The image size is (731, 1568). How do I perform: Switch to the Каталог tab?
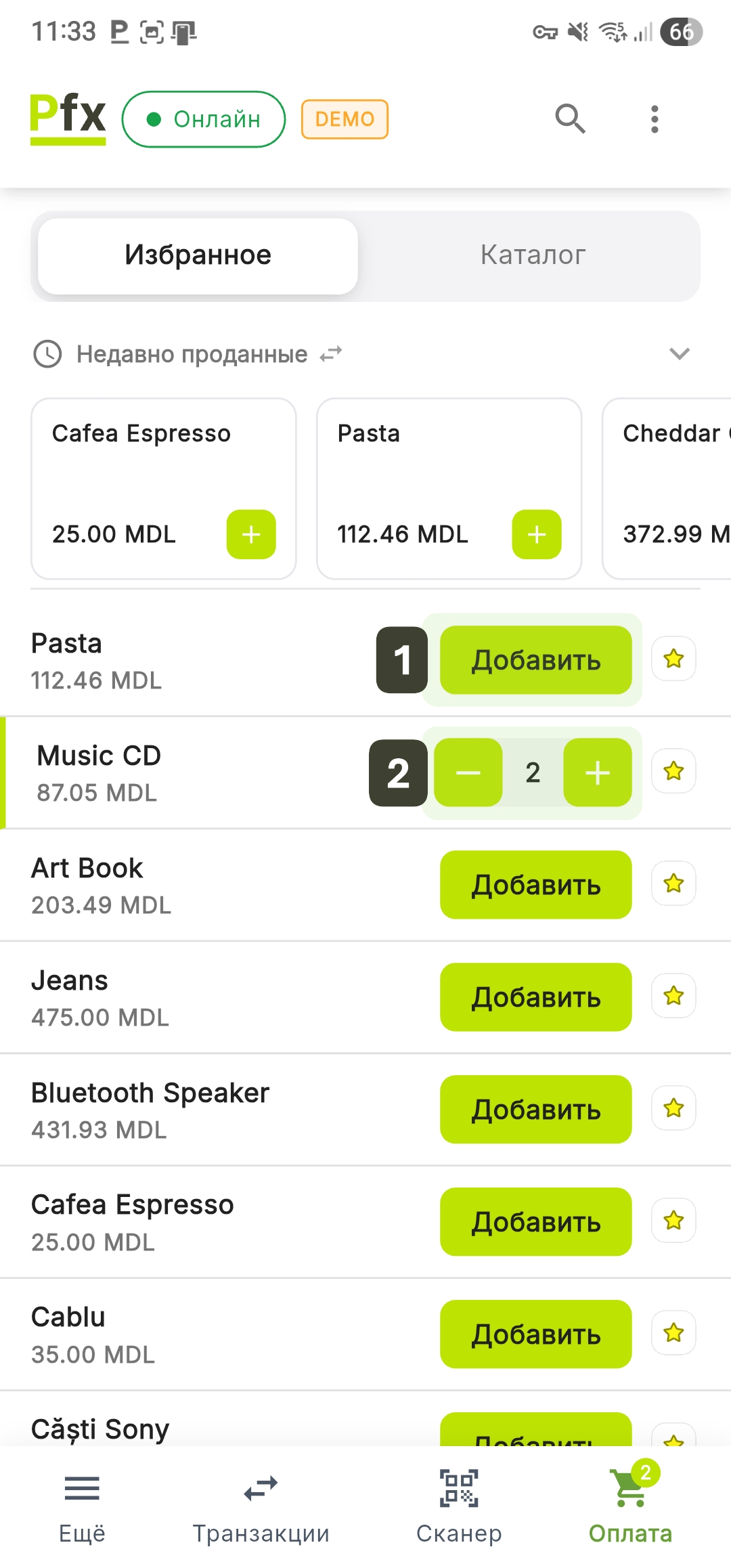tap(533, 255)
